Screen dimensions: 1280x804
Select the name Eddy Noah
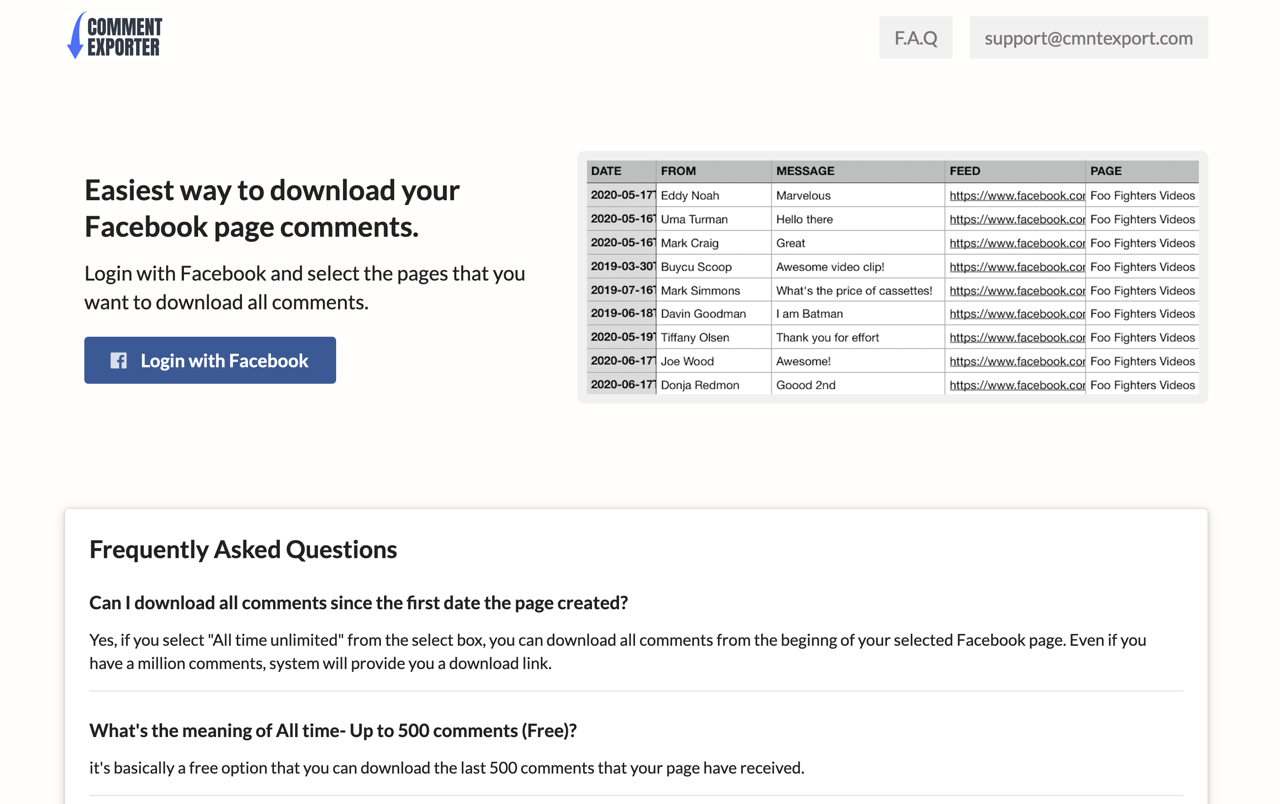pos(690,195)
